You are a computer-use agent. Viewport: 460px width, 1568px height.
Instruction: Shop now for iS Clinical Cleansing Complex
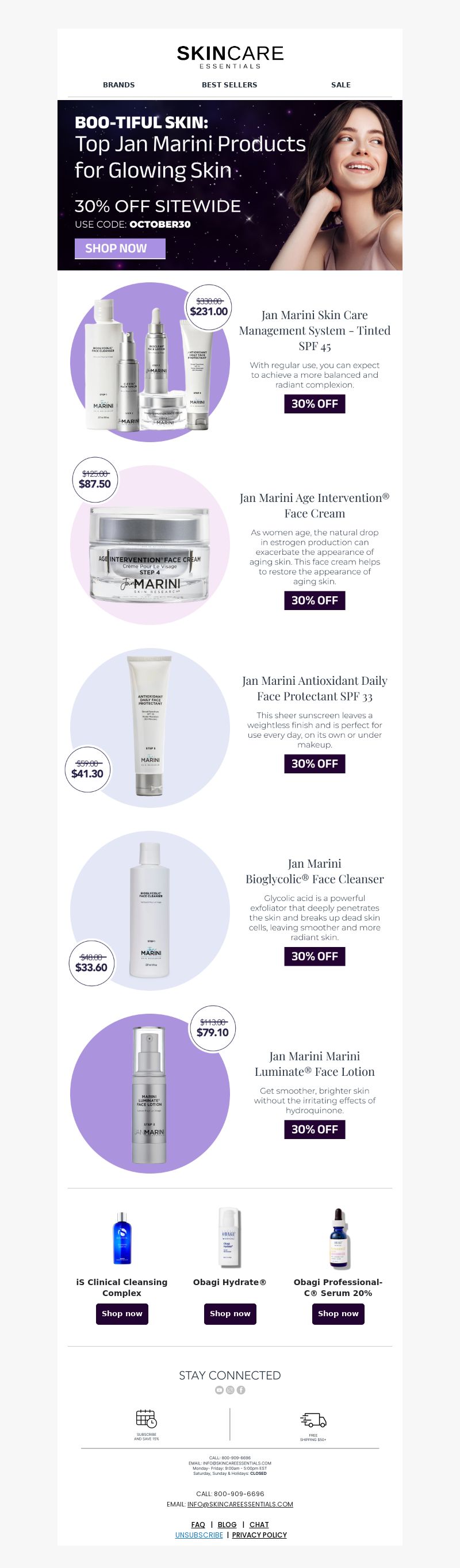point(122,1313)
